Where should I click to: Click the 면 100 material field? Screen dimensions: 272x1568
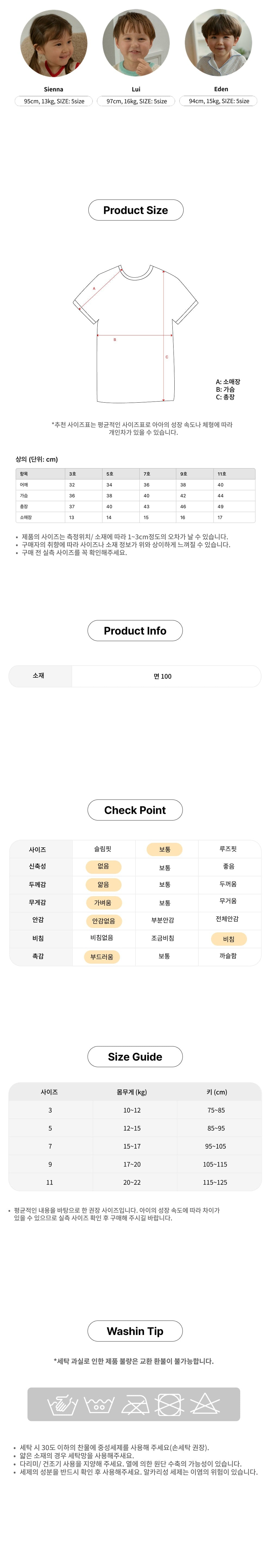tap(162, 676)
